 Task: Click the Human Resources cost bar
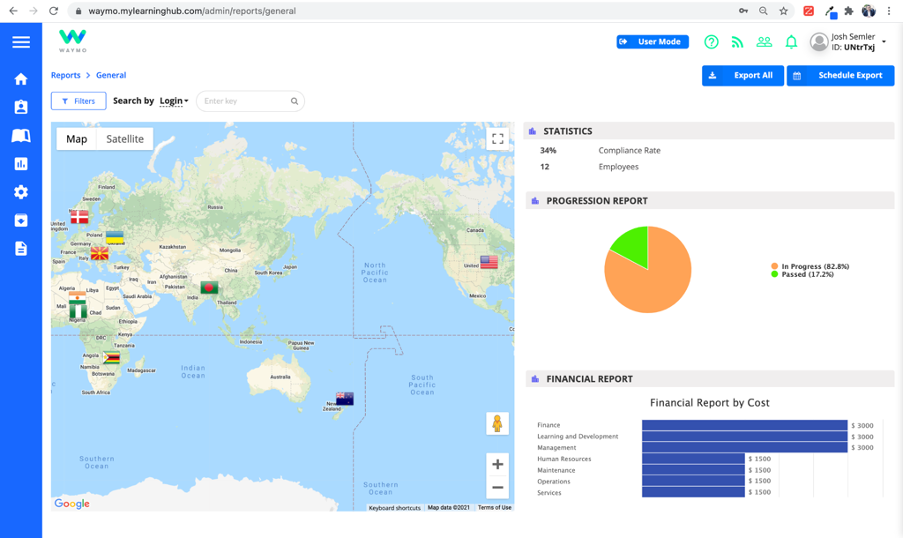(x=694, y=458)
